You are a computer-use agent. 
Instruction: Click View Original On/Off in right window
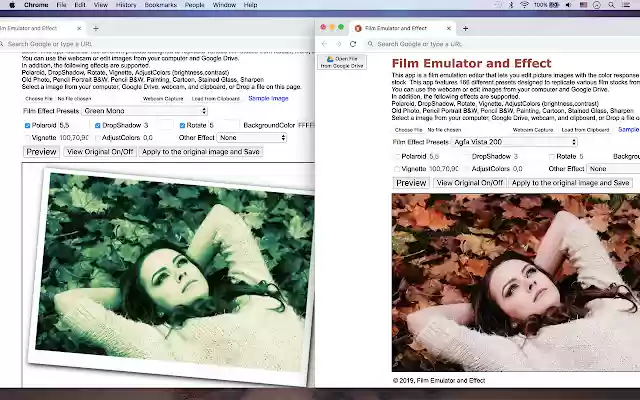(x=470, y=183)
